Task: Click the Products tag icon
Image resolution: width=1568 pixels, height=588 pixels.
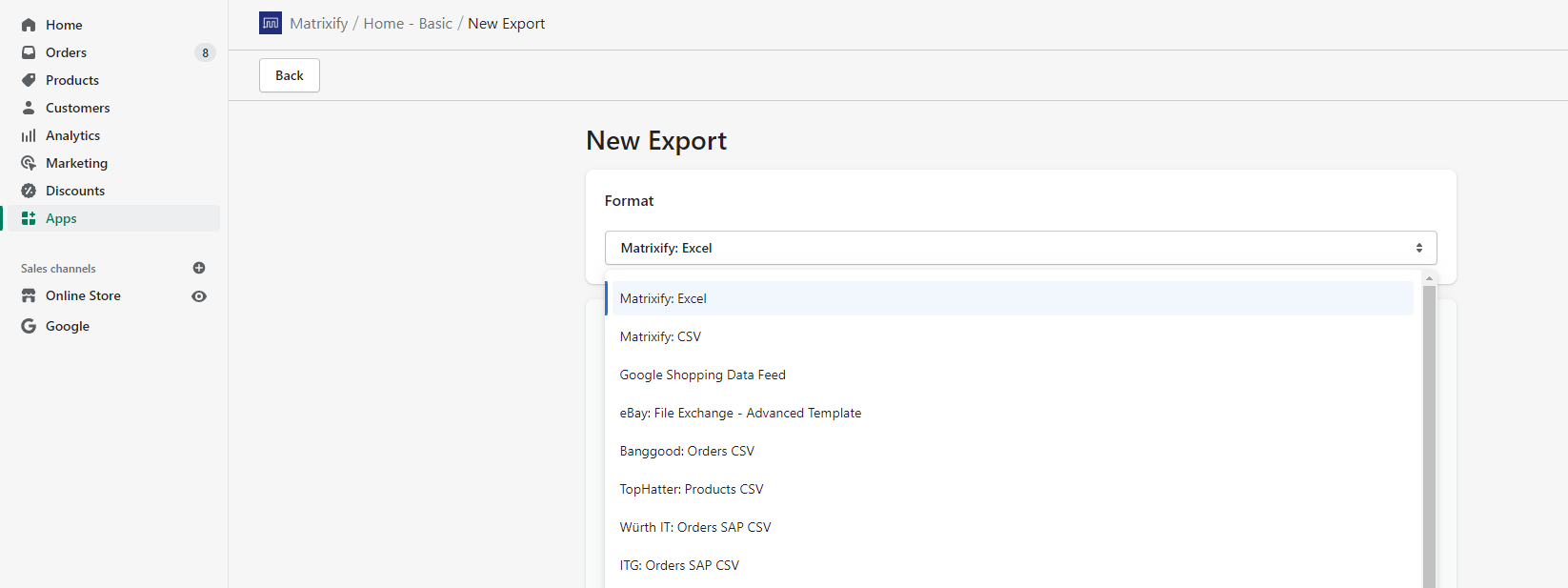Action: tap(29, 80)
